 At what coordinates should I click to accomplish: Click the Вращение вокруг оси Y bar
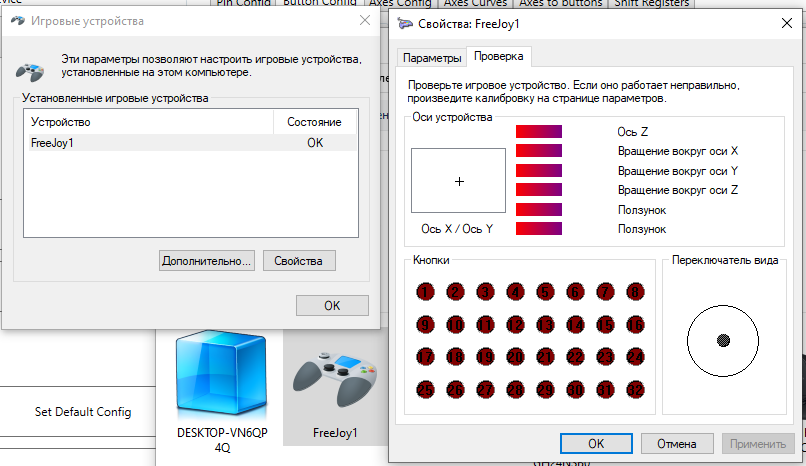[x=539, y=171]
